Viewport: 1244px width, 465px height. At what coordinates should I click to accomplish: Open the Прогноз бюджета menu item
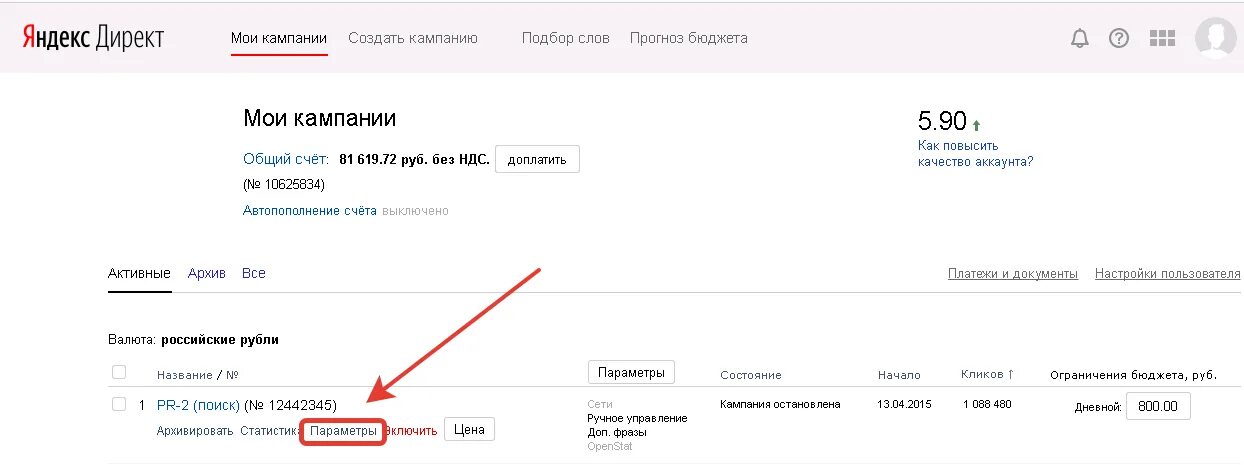click(x=689, y=38)
